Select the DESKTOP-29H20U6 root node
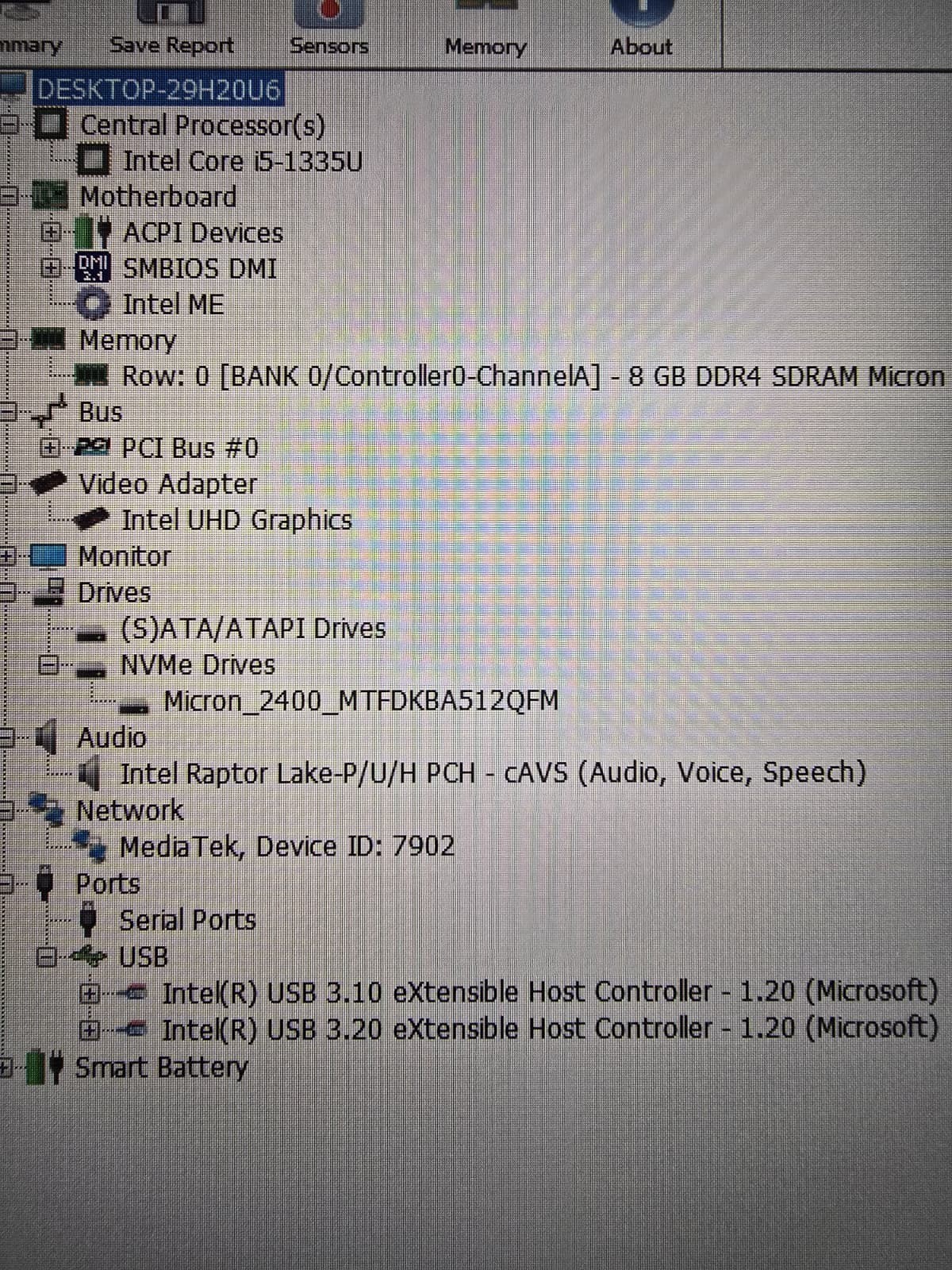Image resolution: width=952 pixels, height=1270 pixels. (159, 90)
